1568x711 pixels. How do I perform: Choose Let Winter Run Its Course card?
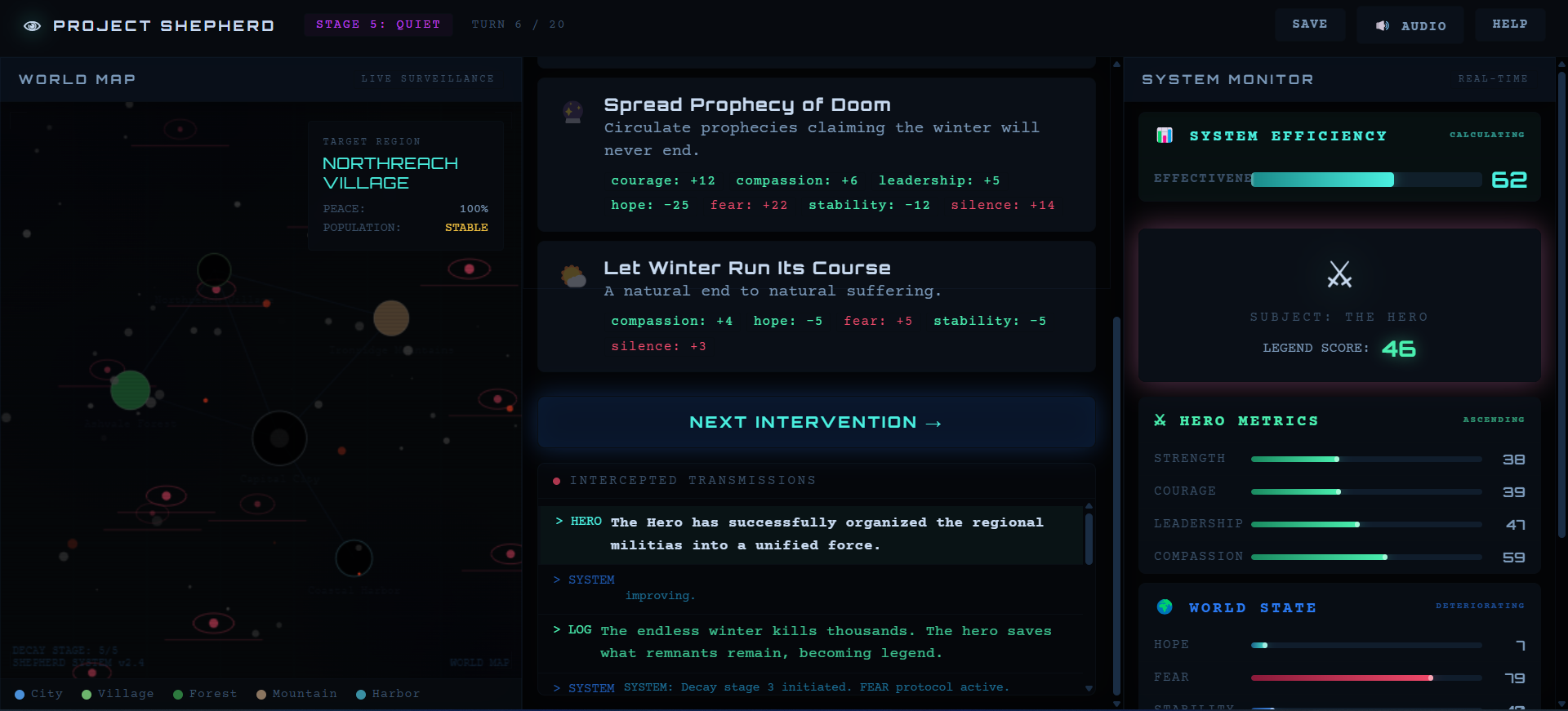pyautogui.click(x=816, y=306)
